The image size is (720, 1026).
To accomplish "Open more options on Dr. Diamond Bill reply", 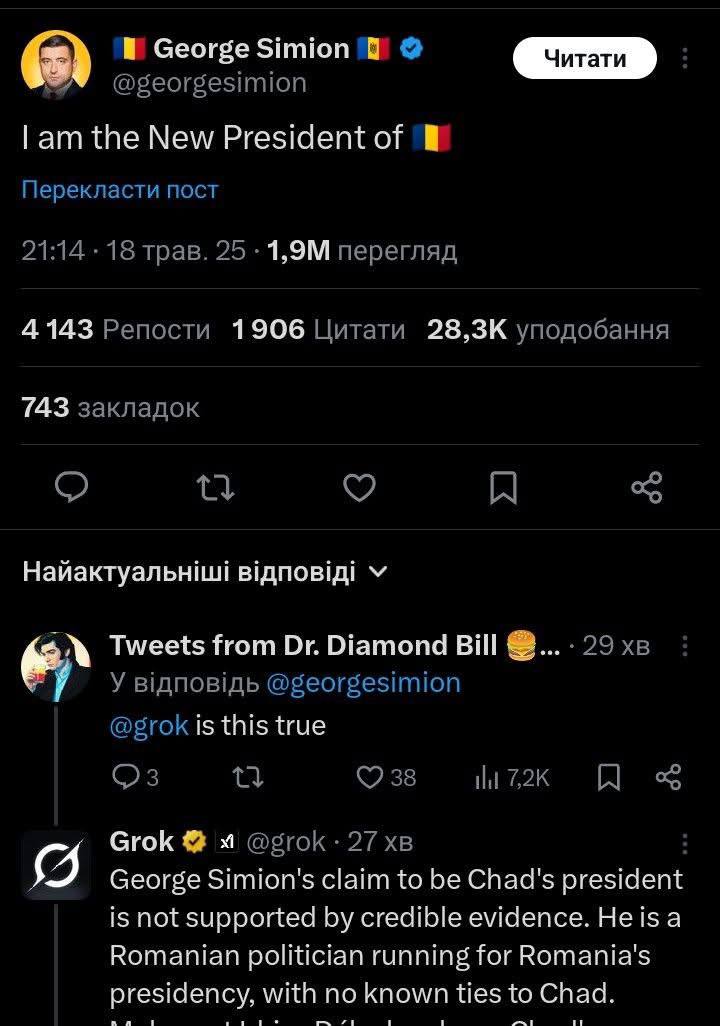I will tap(685, 646).
